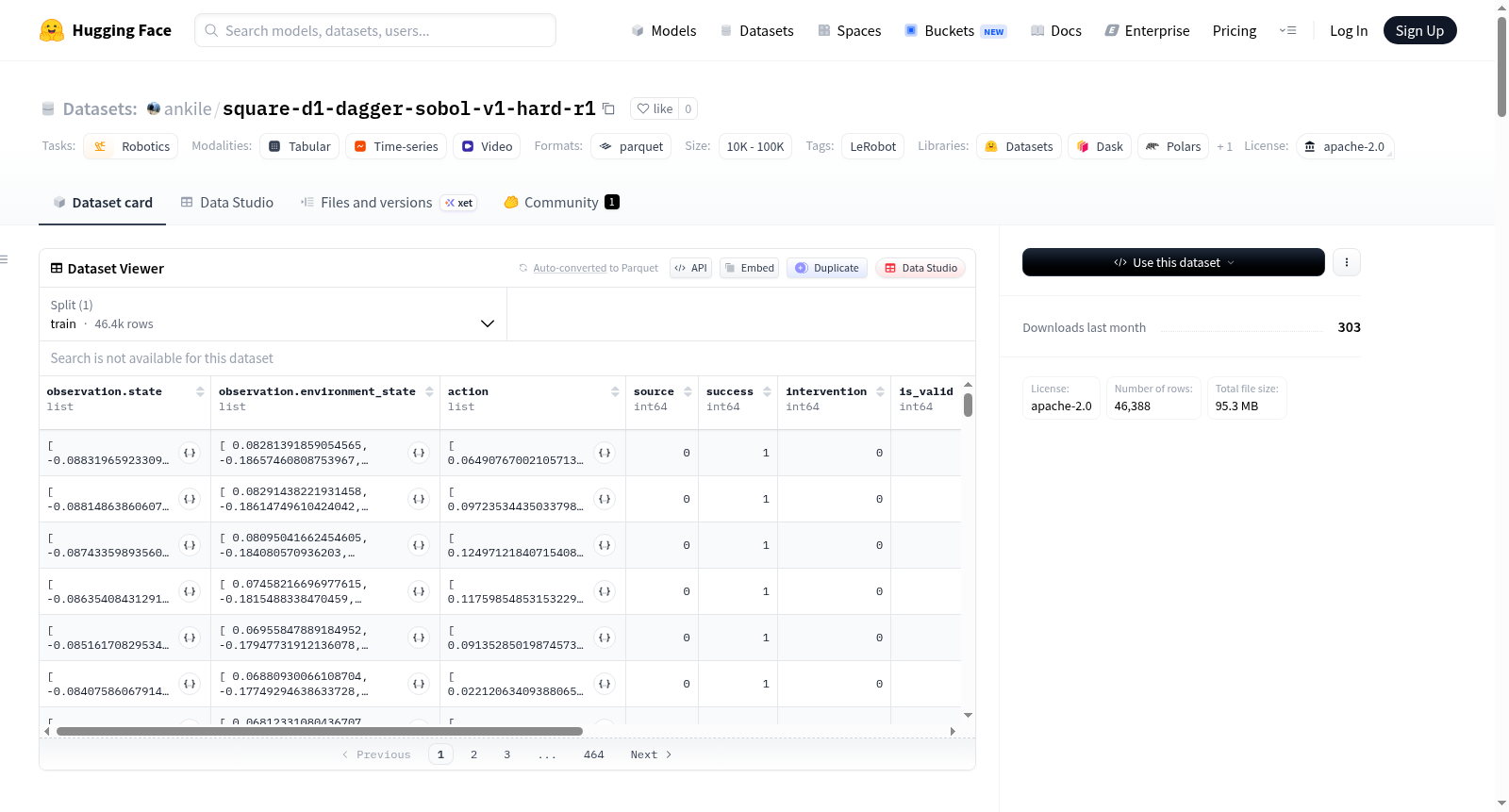
Task: Click the vertical table scrollbar thumb
Action: tap(968, 405)
